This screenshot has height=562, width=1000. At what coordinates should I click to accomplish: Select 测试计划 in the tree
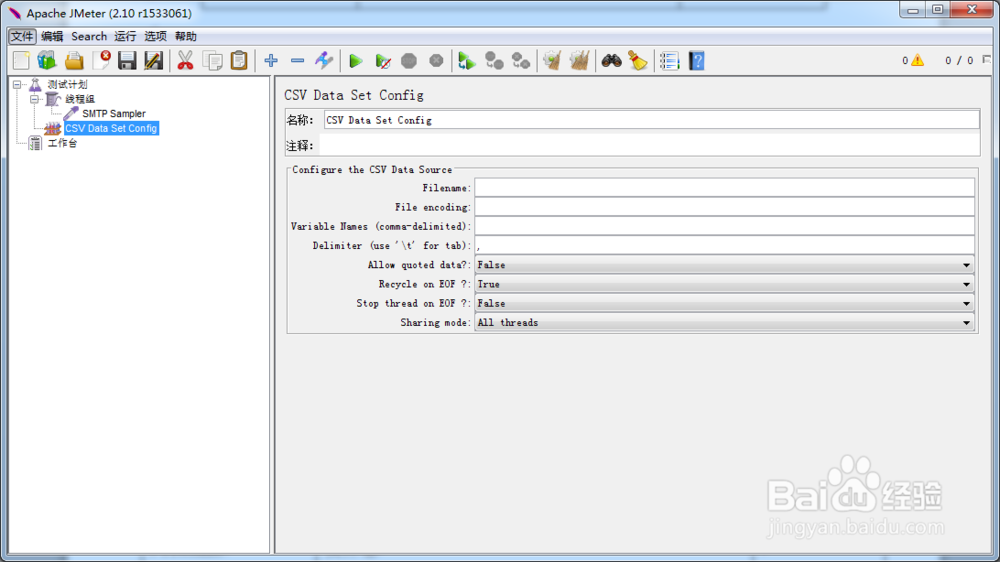pyautogui.click(x=67, y=84)
